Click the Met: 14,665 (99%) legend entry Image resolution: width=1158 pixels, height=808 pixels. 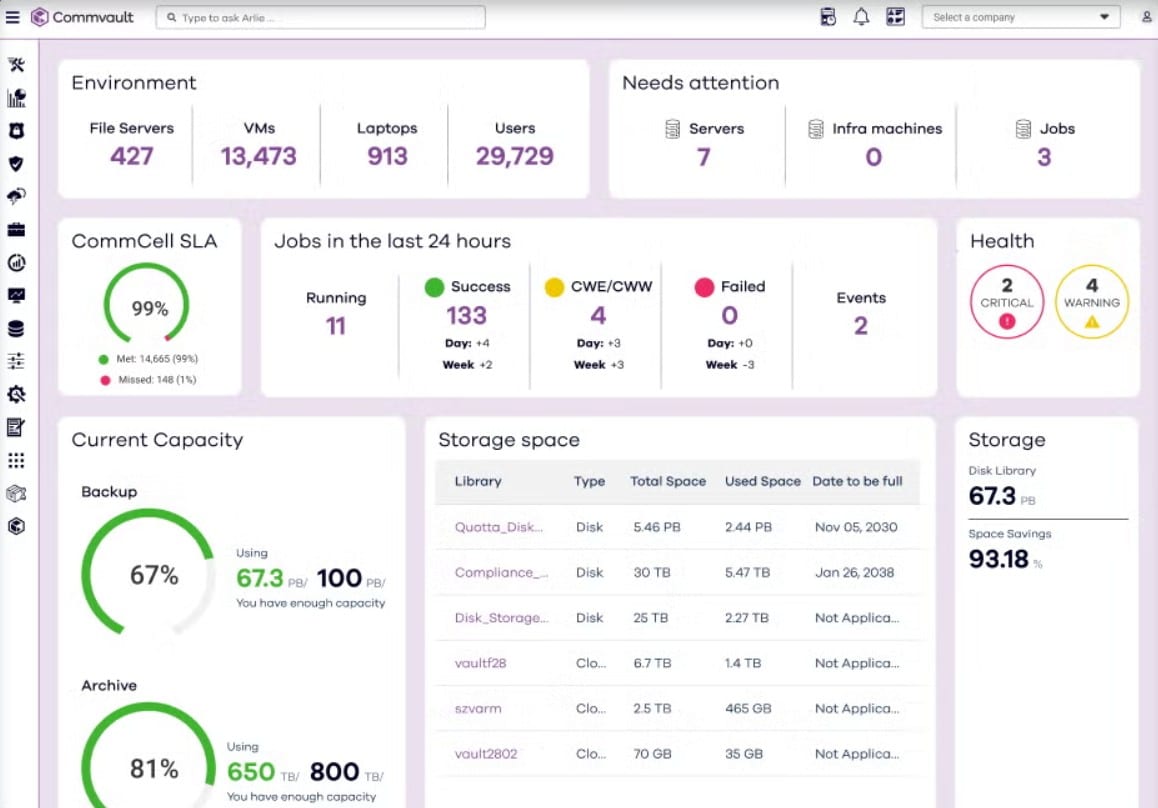click(148, 359)
